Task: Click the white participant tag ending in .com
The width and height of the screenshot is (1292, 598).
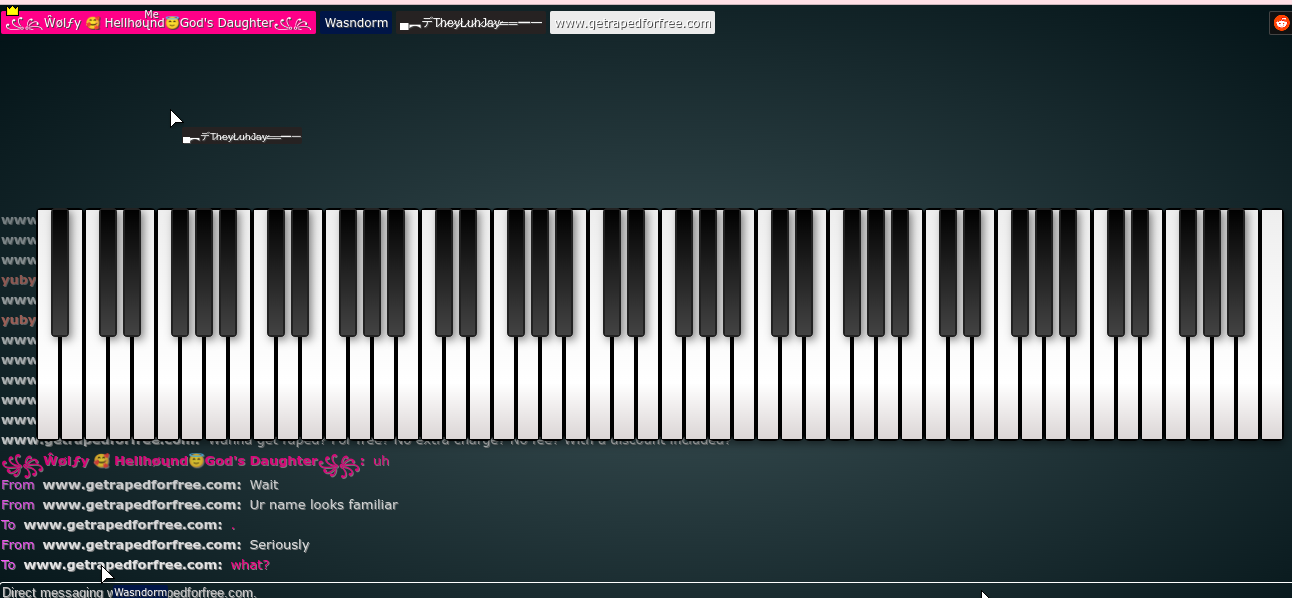Action: click(x=632, y=23)
